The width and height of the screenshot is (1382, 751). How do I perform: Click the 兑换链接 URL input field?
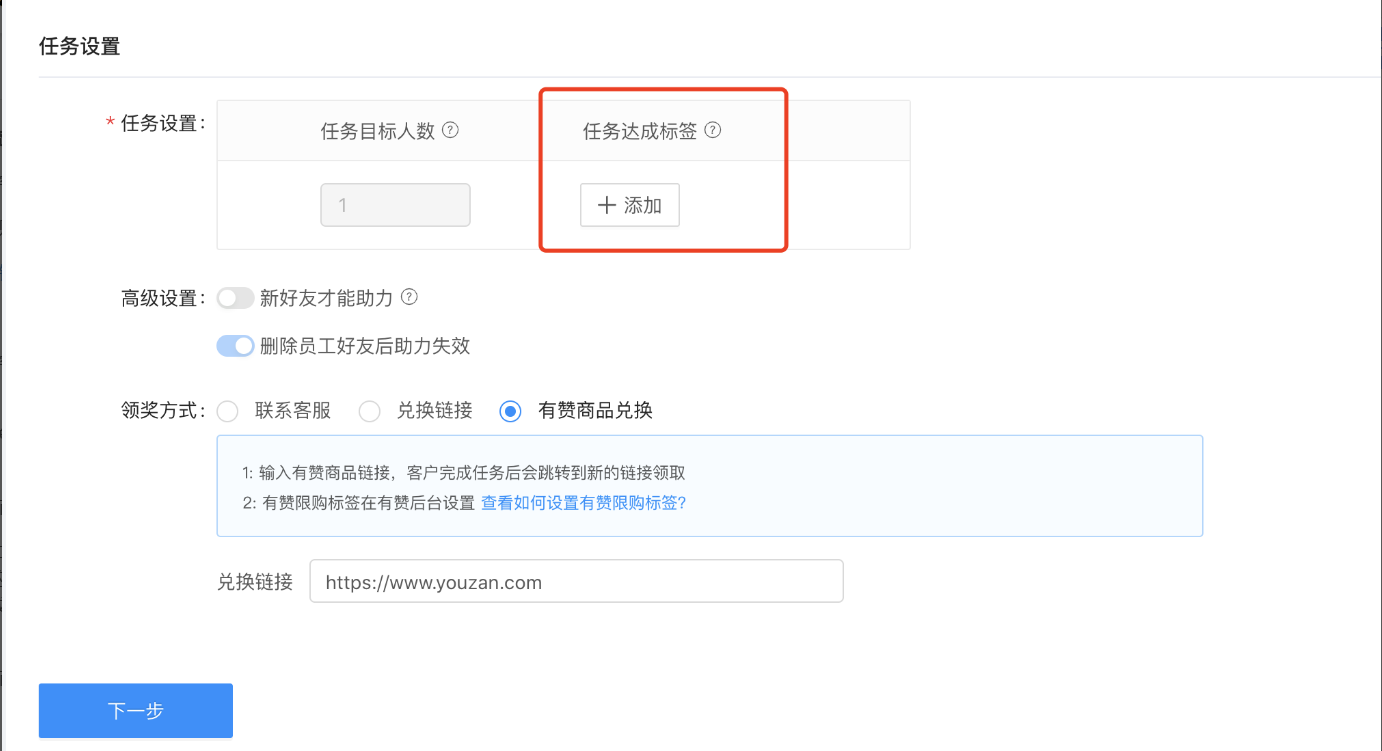pos(577,581)
